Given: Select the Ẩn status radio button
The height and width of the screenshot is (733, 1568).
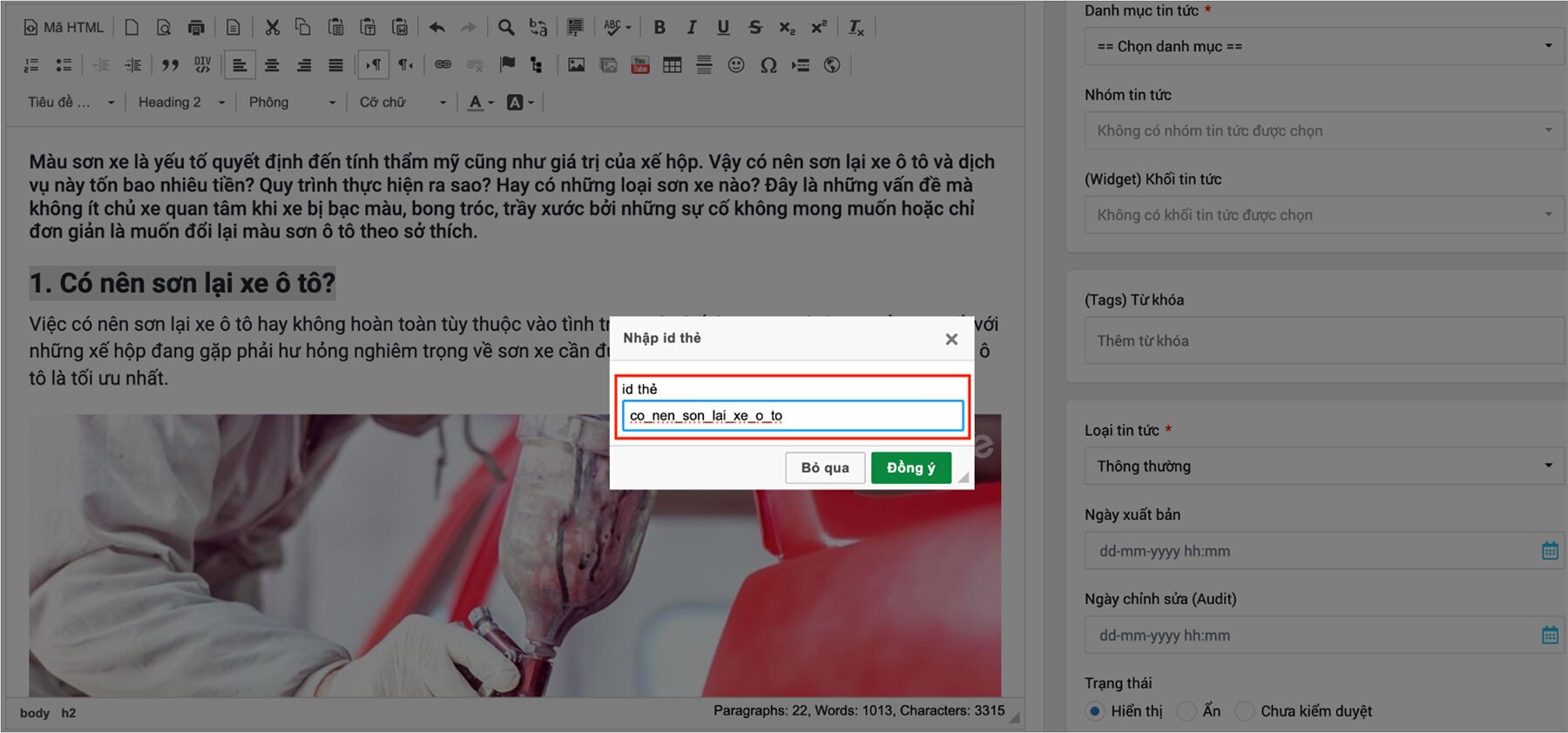Looking at the screenshot, I should coord(1186,711).
